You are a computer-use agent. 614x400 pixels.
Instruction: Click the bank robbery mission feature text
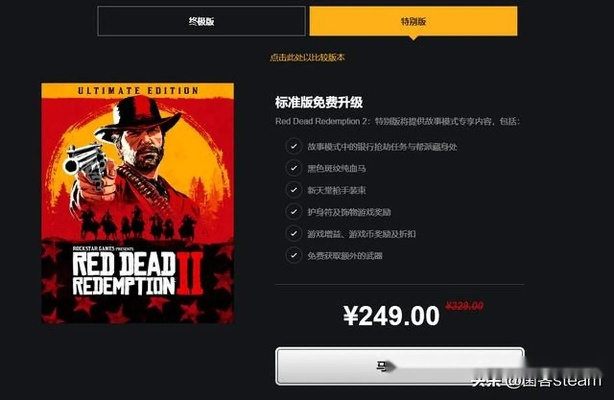coord(382,147)
